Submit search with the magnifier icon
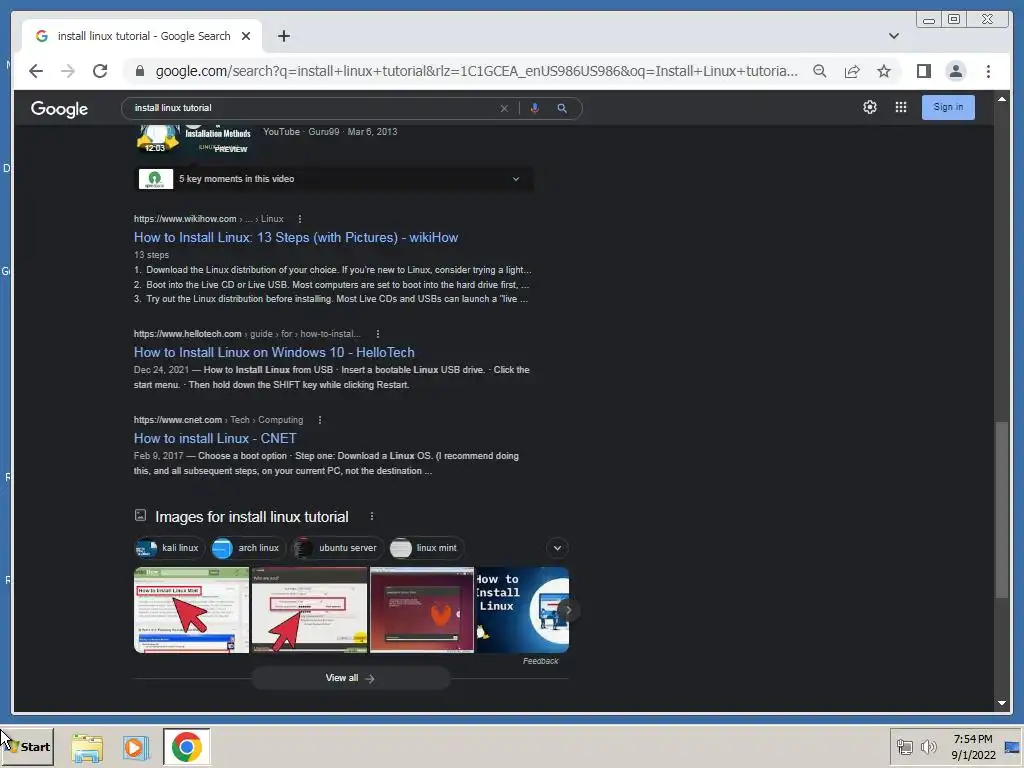Viewport: 1024px width, 768px height. click(x=562, y=108)
